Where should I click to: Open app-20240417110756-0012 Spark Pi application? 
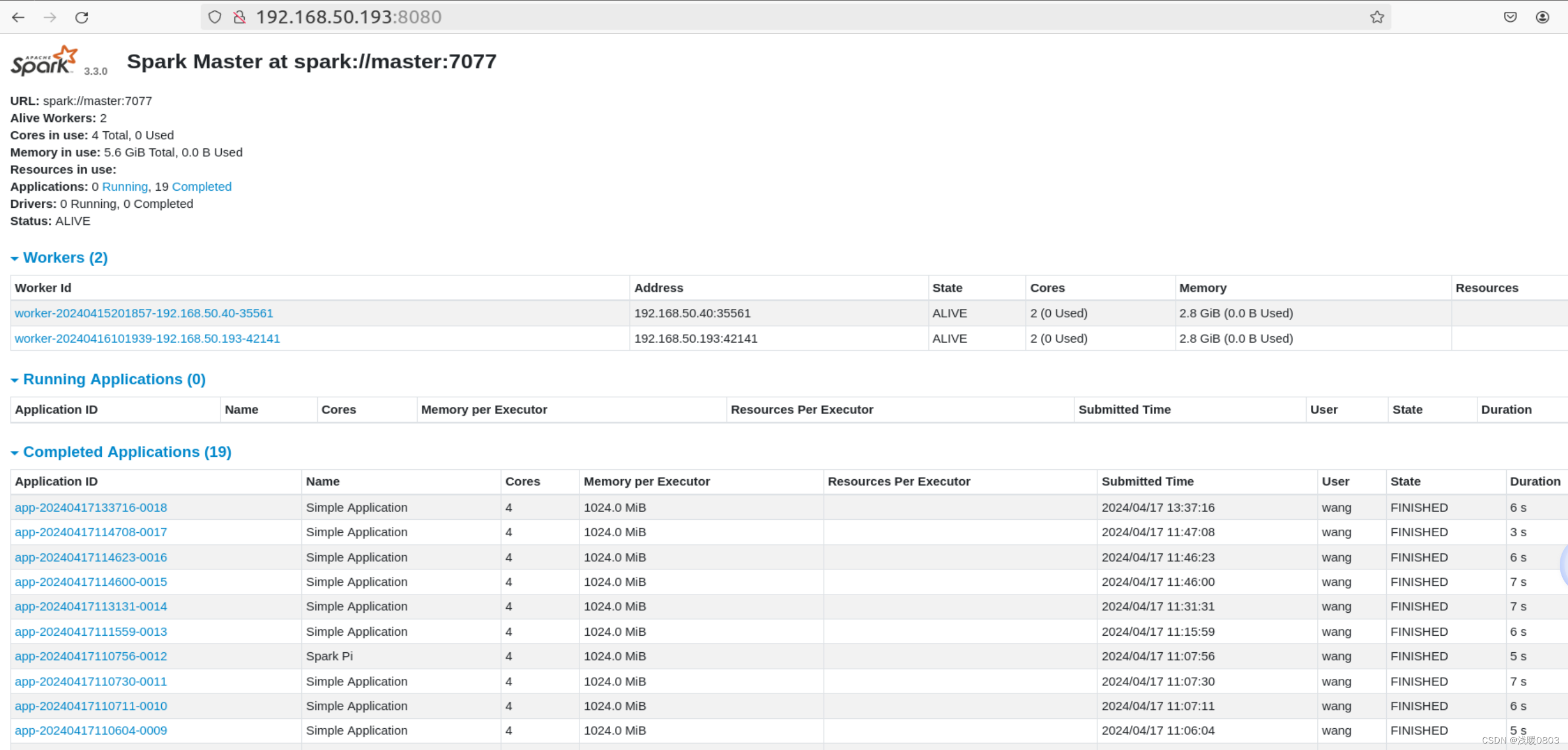pos(91,656)
